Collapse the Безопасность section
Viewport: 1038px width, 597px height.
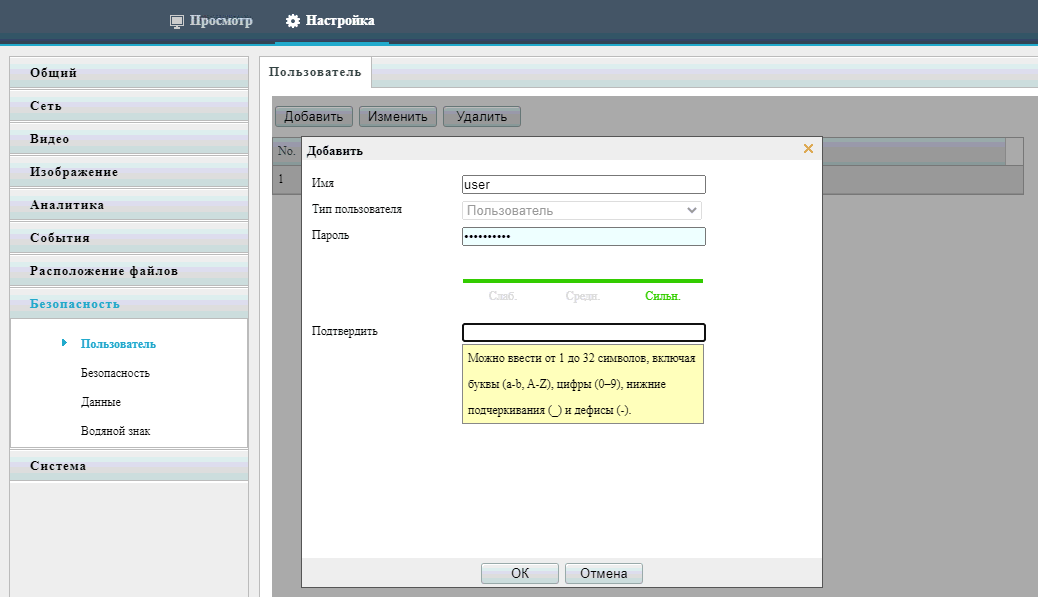tap(129, 304)
